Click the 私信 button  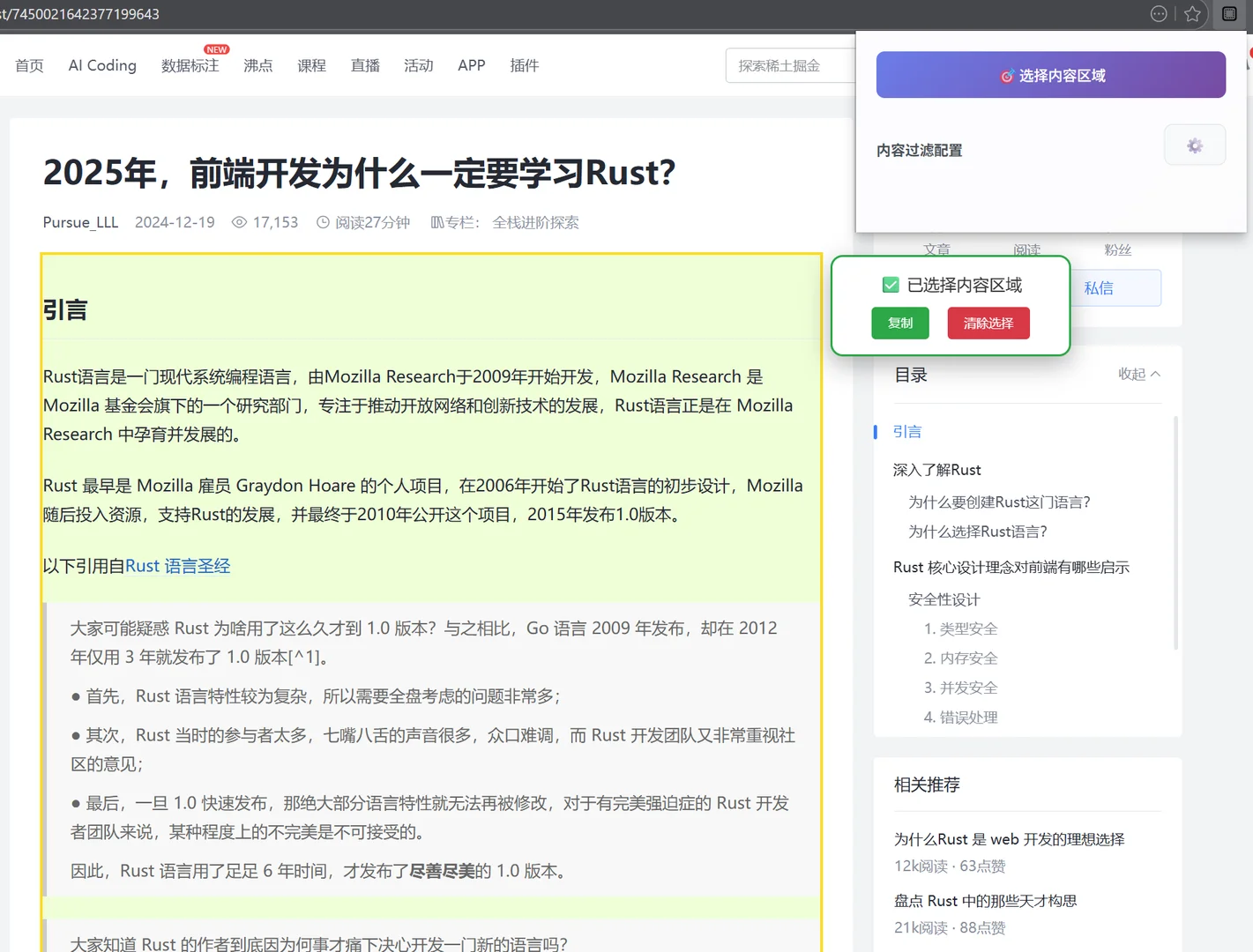tap(1098, 287)
